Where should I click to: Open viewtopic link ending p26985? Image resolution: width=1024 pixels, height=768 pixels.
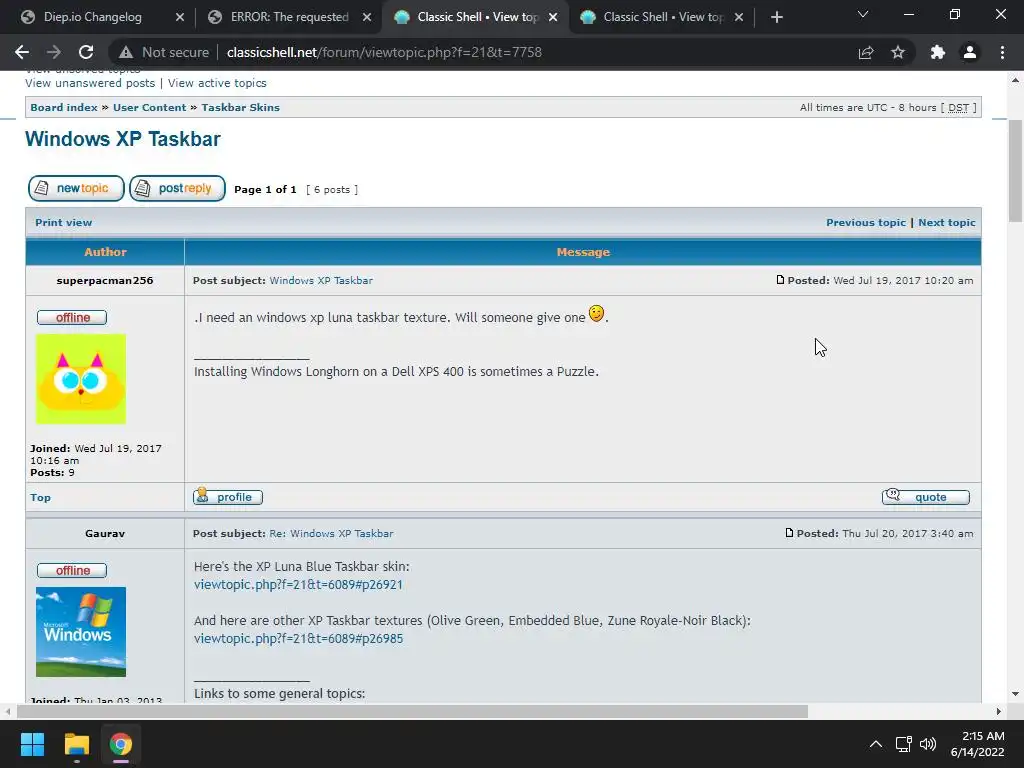(x=298, y=639)
